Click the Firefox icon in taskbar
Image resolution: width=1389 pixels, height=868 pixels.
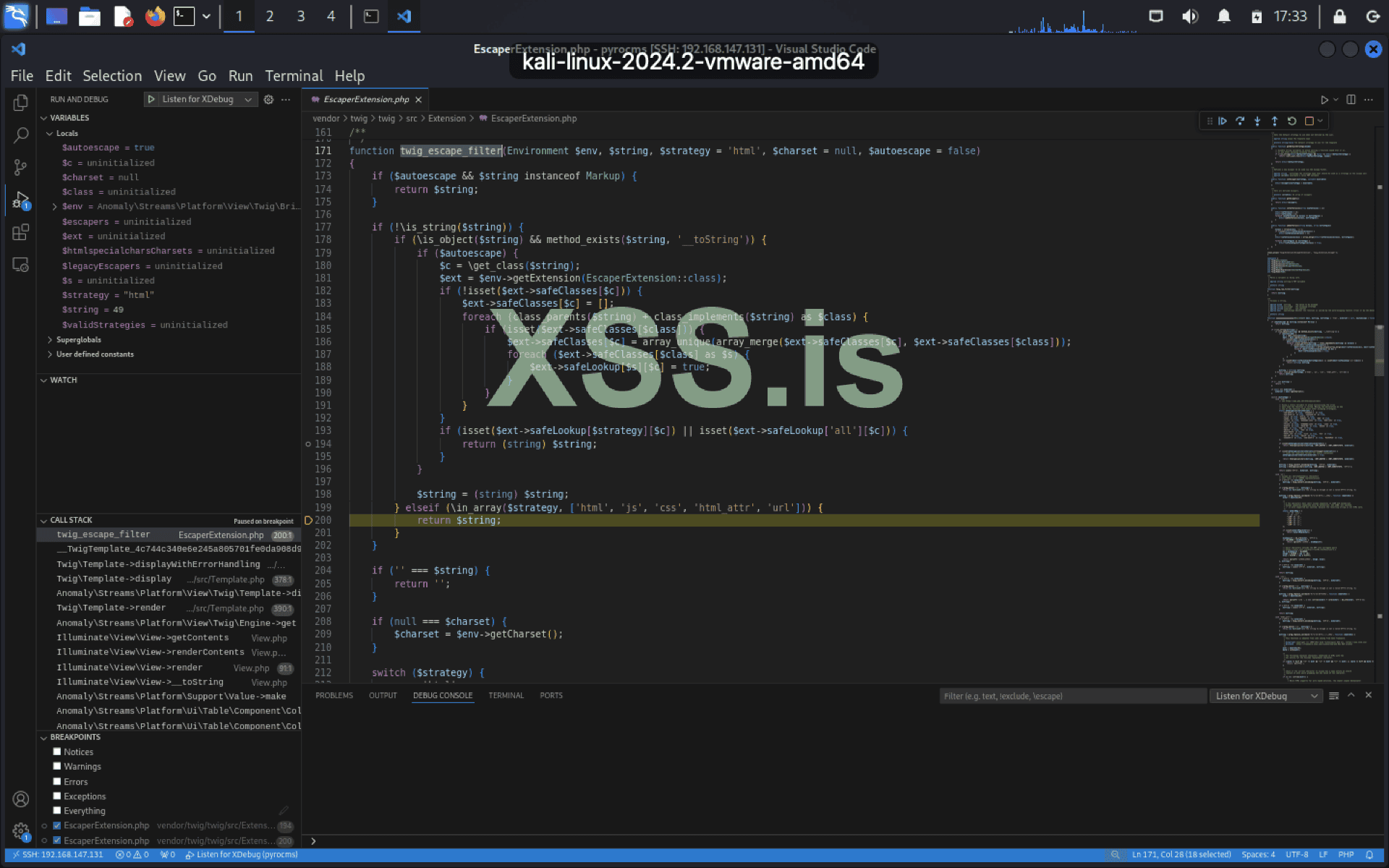[155, 16]
